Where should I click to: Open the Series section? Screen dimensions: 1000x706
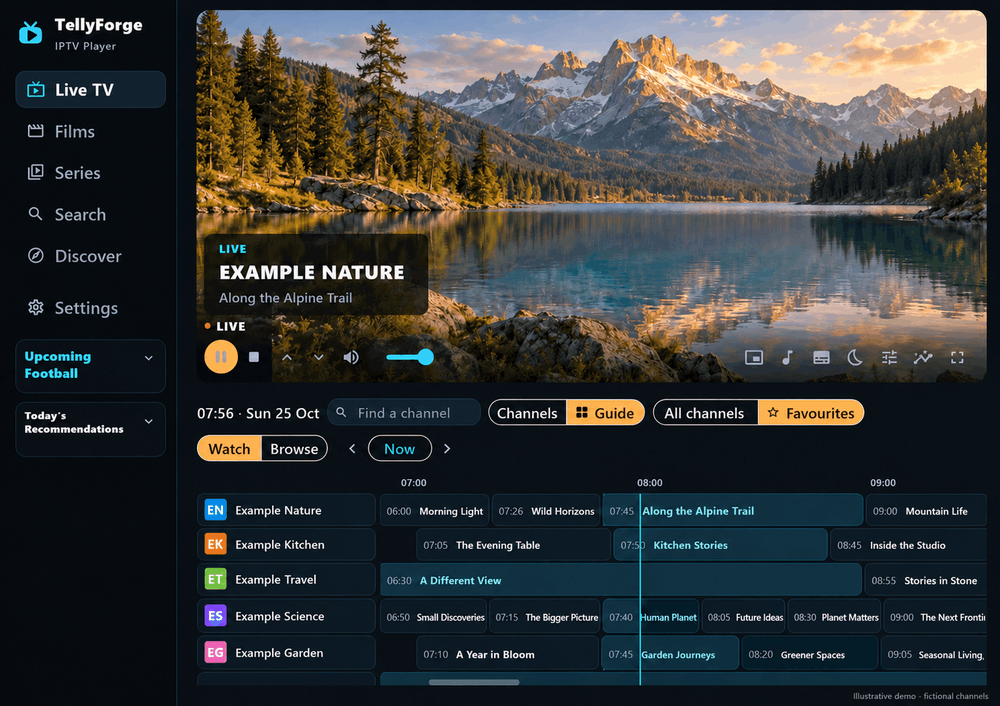pos(91,173)
